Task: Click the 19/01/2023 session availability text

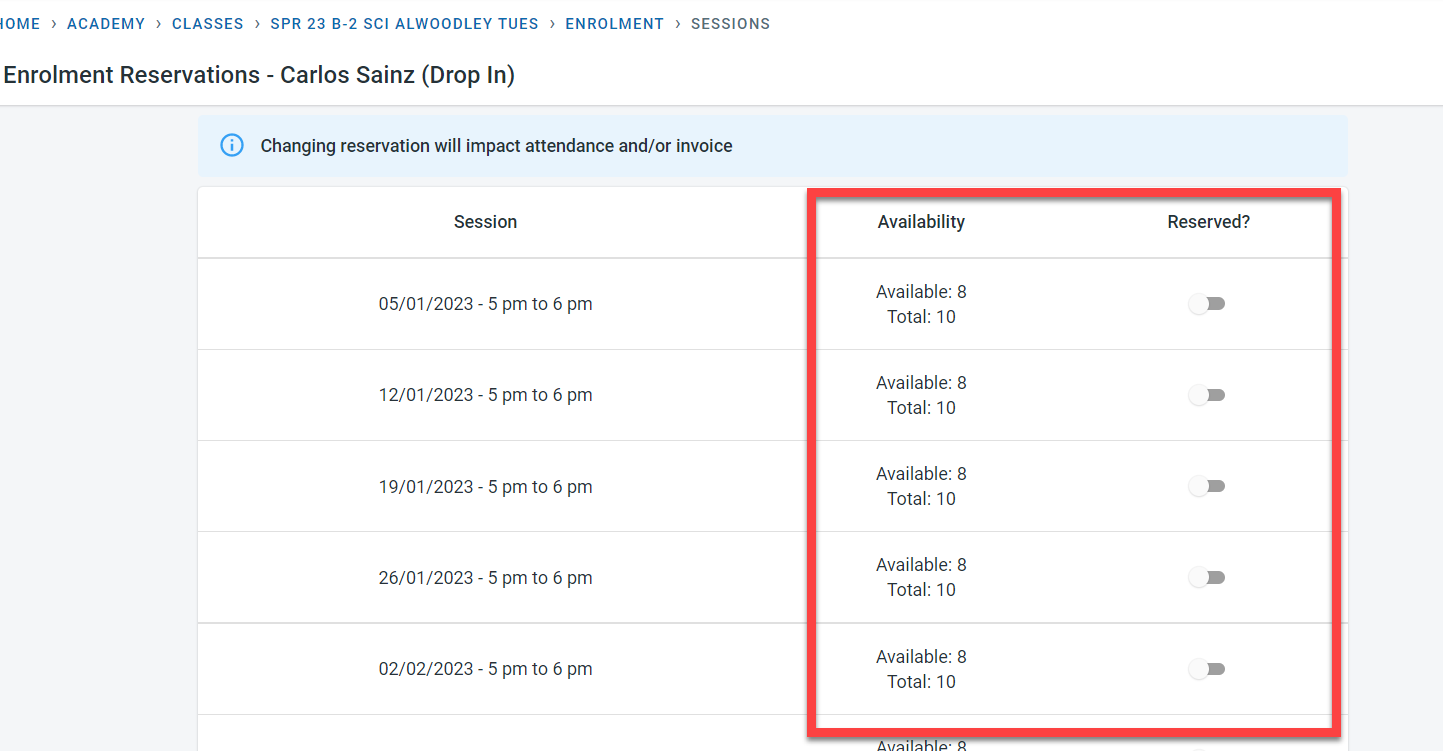Action: point(921,486)
